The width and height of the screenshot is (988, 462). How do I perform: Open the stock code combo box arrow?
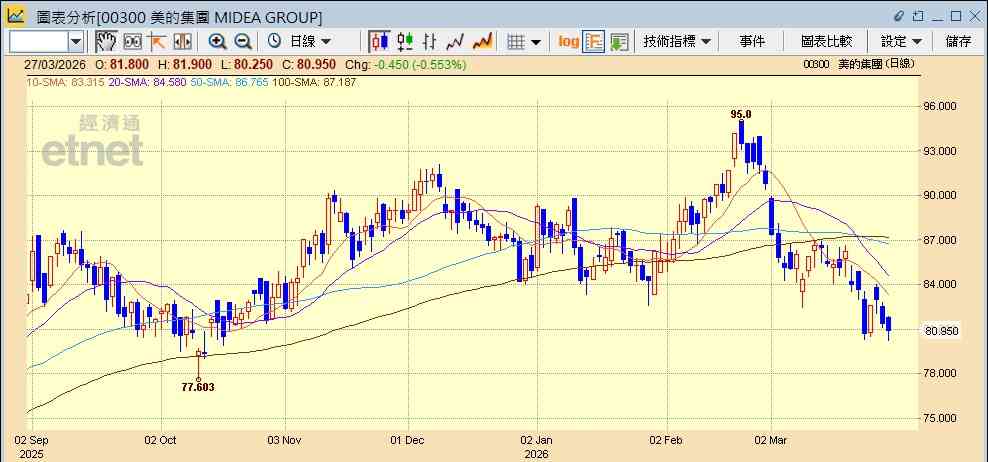click(x=76, y=42)
